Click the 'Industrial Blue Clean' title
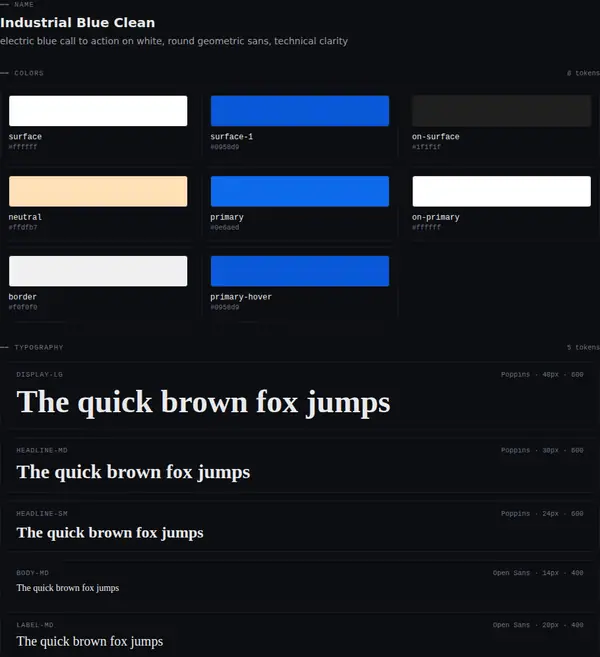Image resolution: width=600 pixels, height=657 pixels. pyautogui.click(x=78, y=23)
